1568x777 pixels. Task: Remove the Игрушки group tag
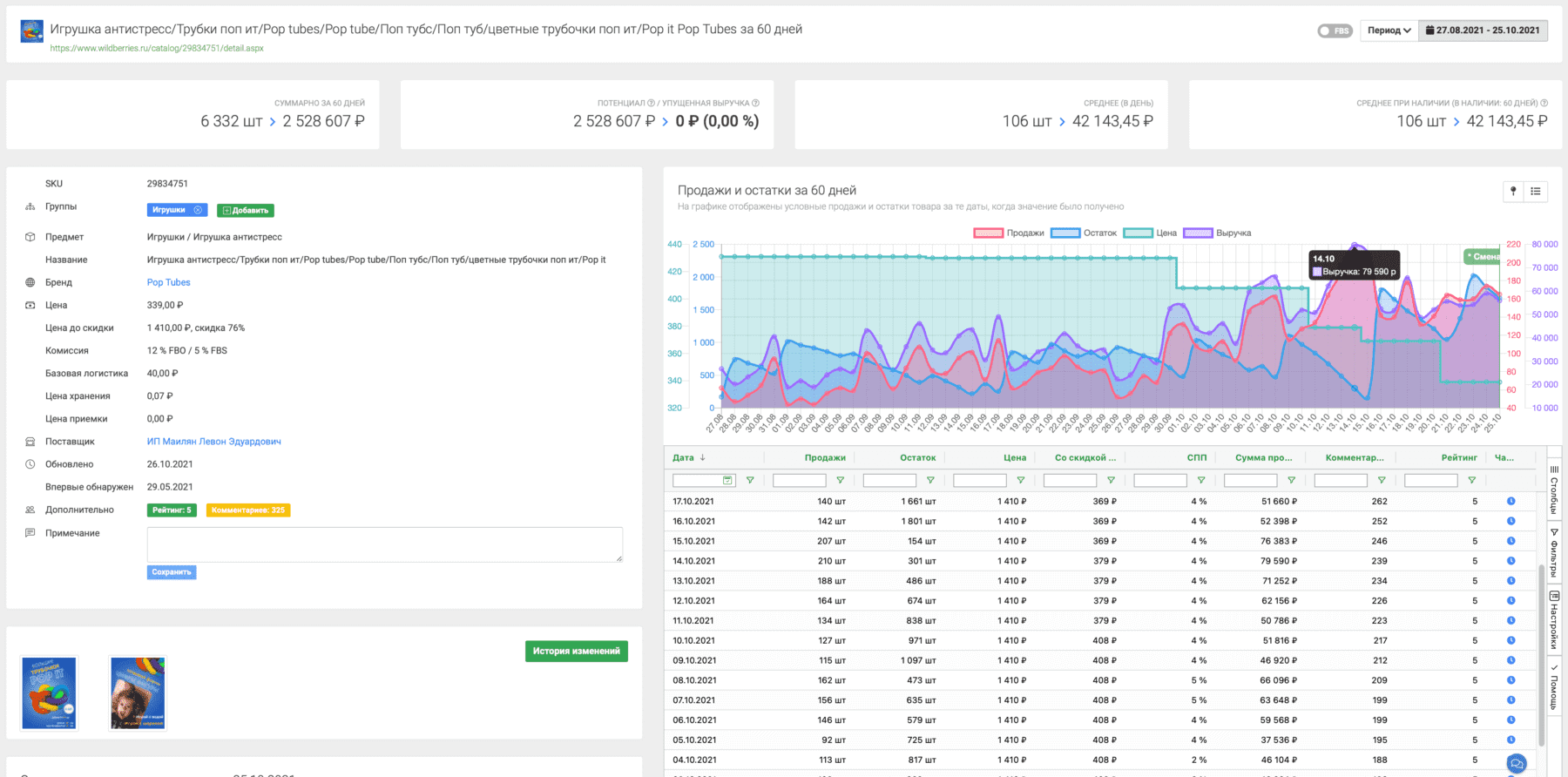point(198,210)
